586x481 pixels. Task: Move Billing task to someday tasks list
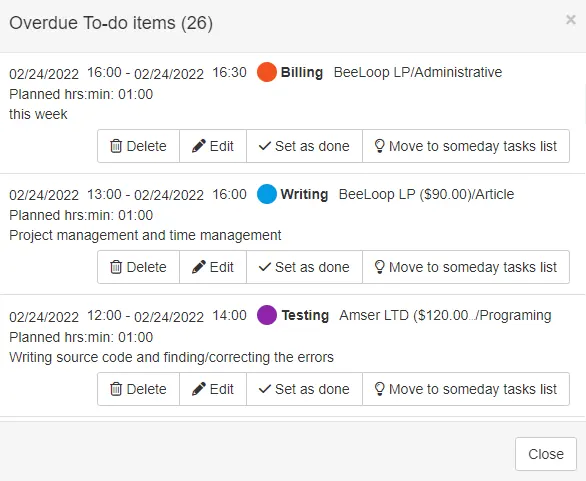pos(466,146)
